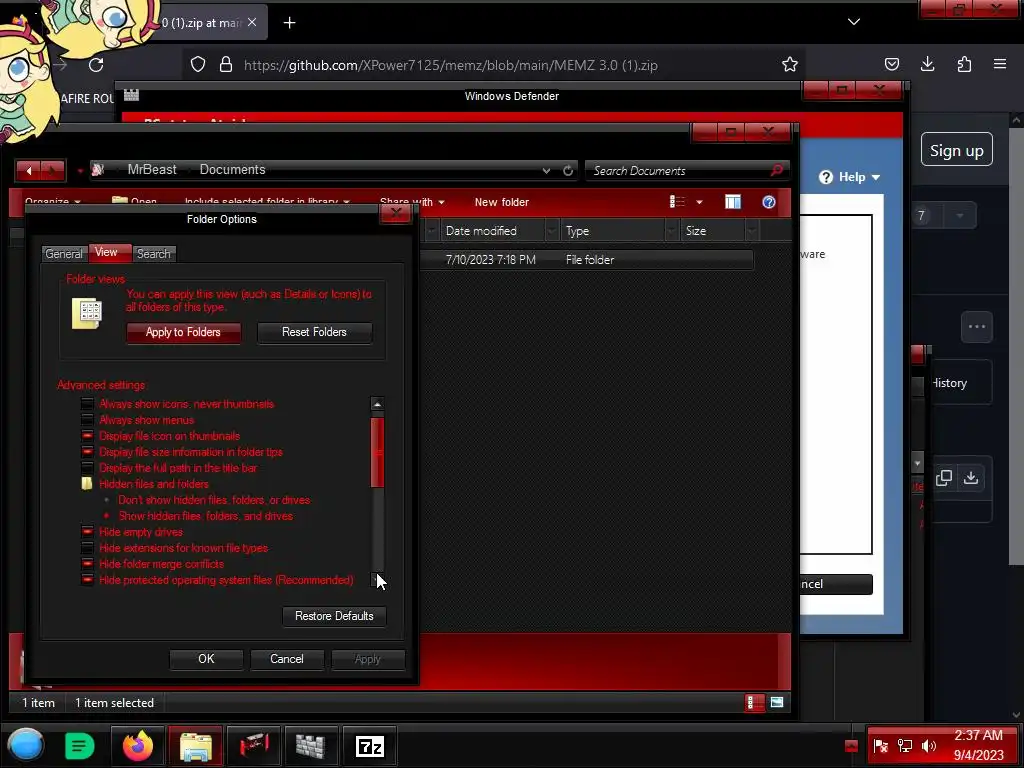This screenshot has height=768, width=1024.
Task: Toggle Display file size information in folder tips
Action: coord(87,452)
